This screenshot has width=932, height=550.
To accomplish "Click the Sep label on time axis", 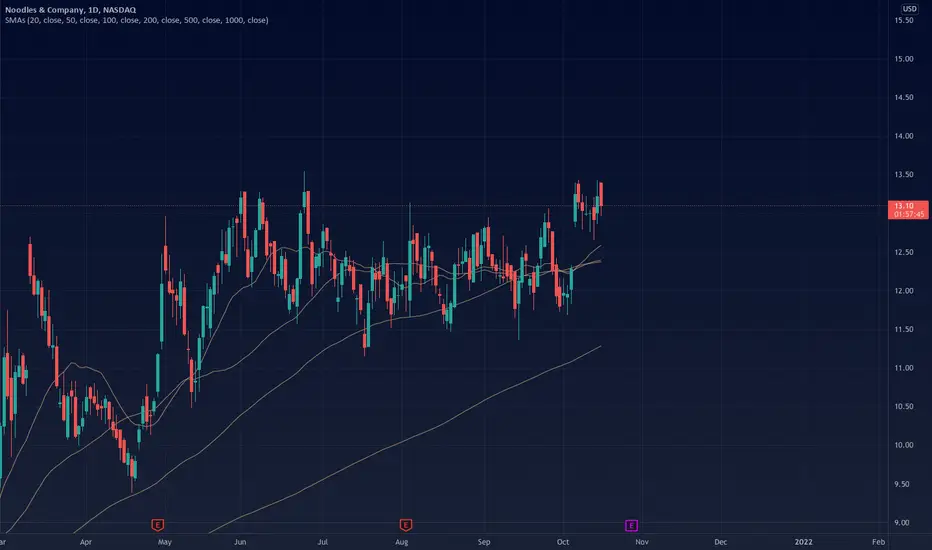I will [x=484, y=542].
